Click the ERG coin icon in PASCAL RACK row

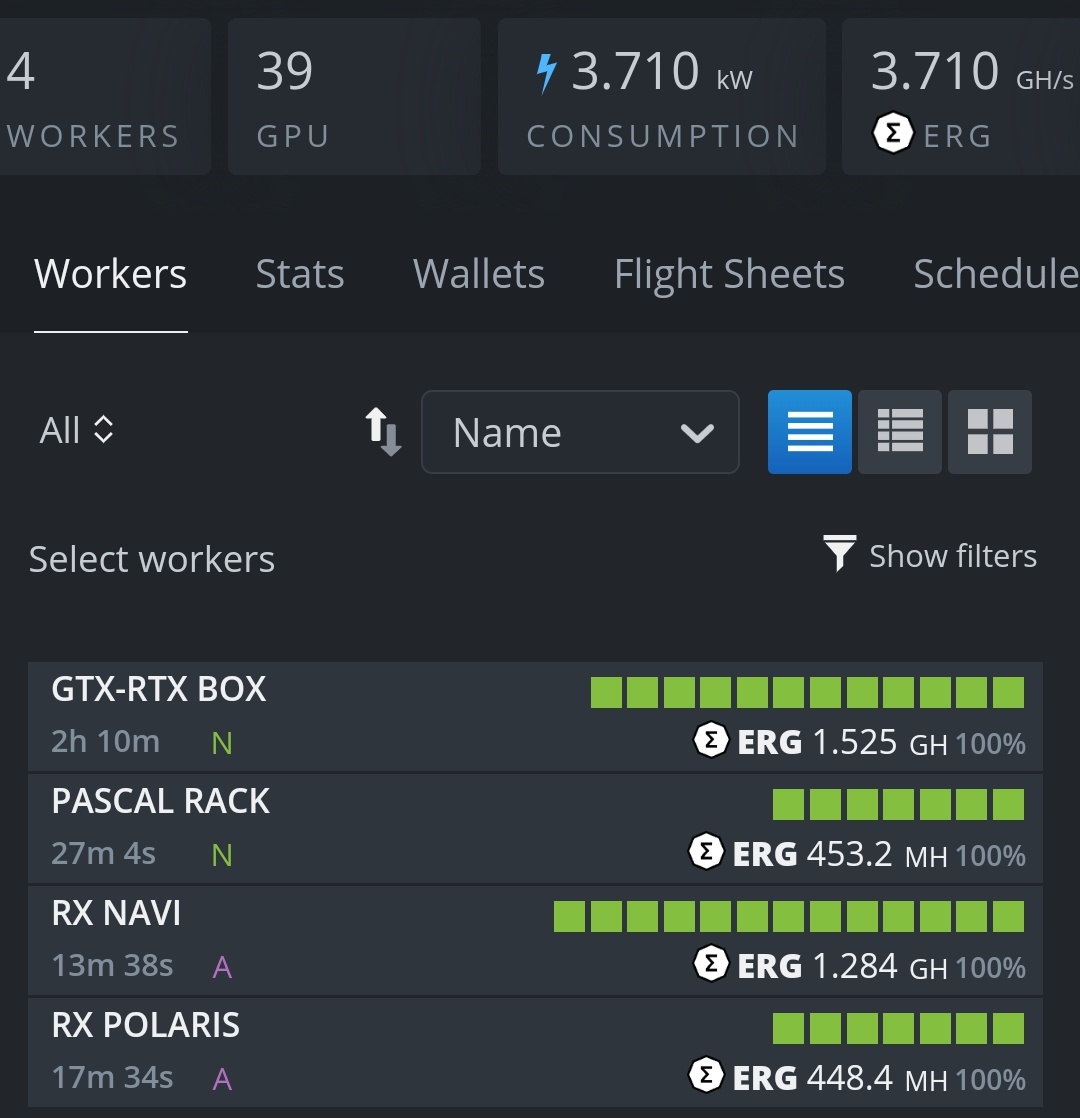click(707, 854)
